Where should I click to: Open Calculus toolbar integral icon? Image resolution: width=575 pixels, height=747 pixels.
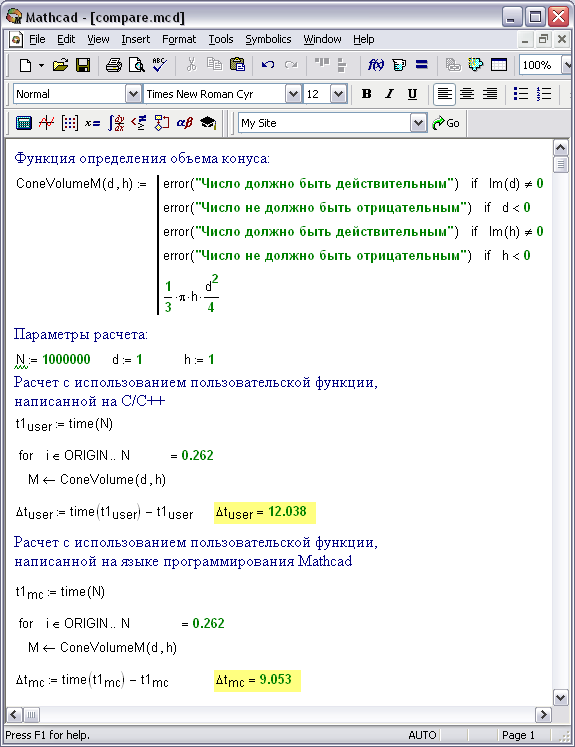(x=116, y=123)
